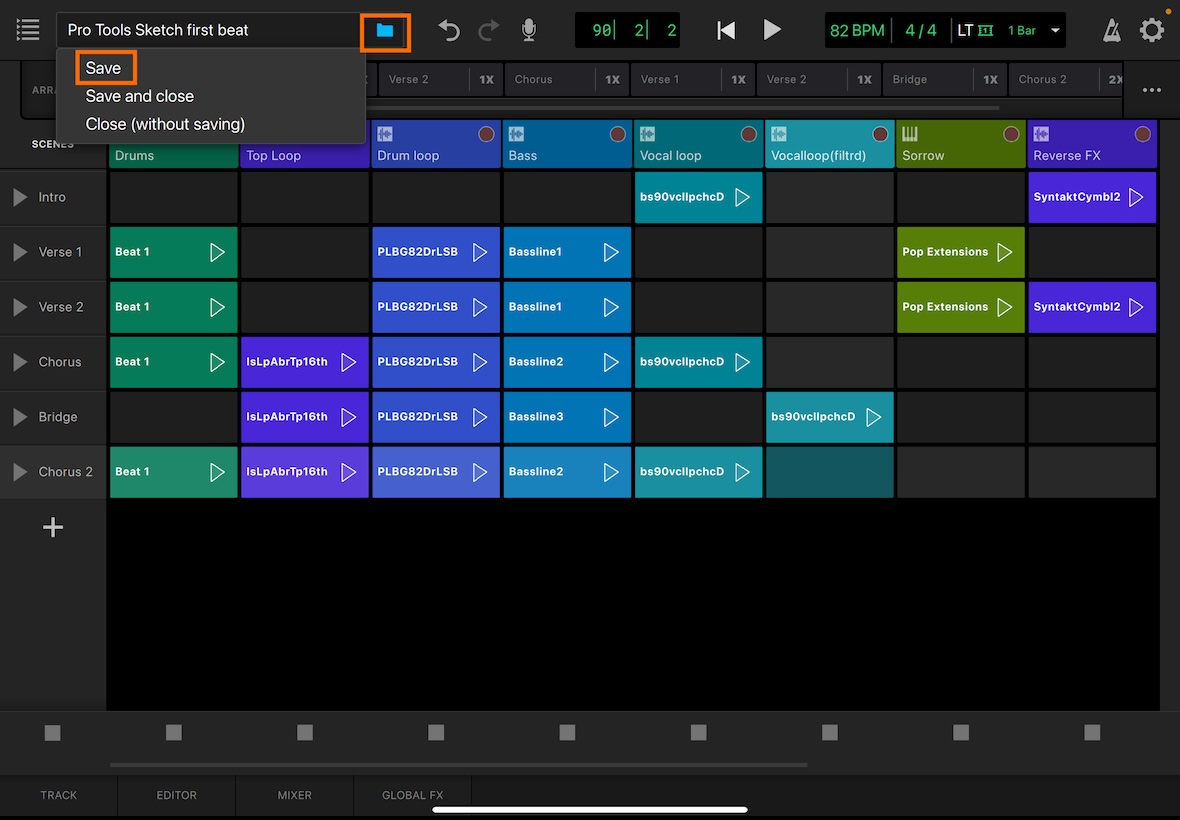
Task: Play IsLpAbrTp16th clip in Chorus row
Action: (348, 362)
